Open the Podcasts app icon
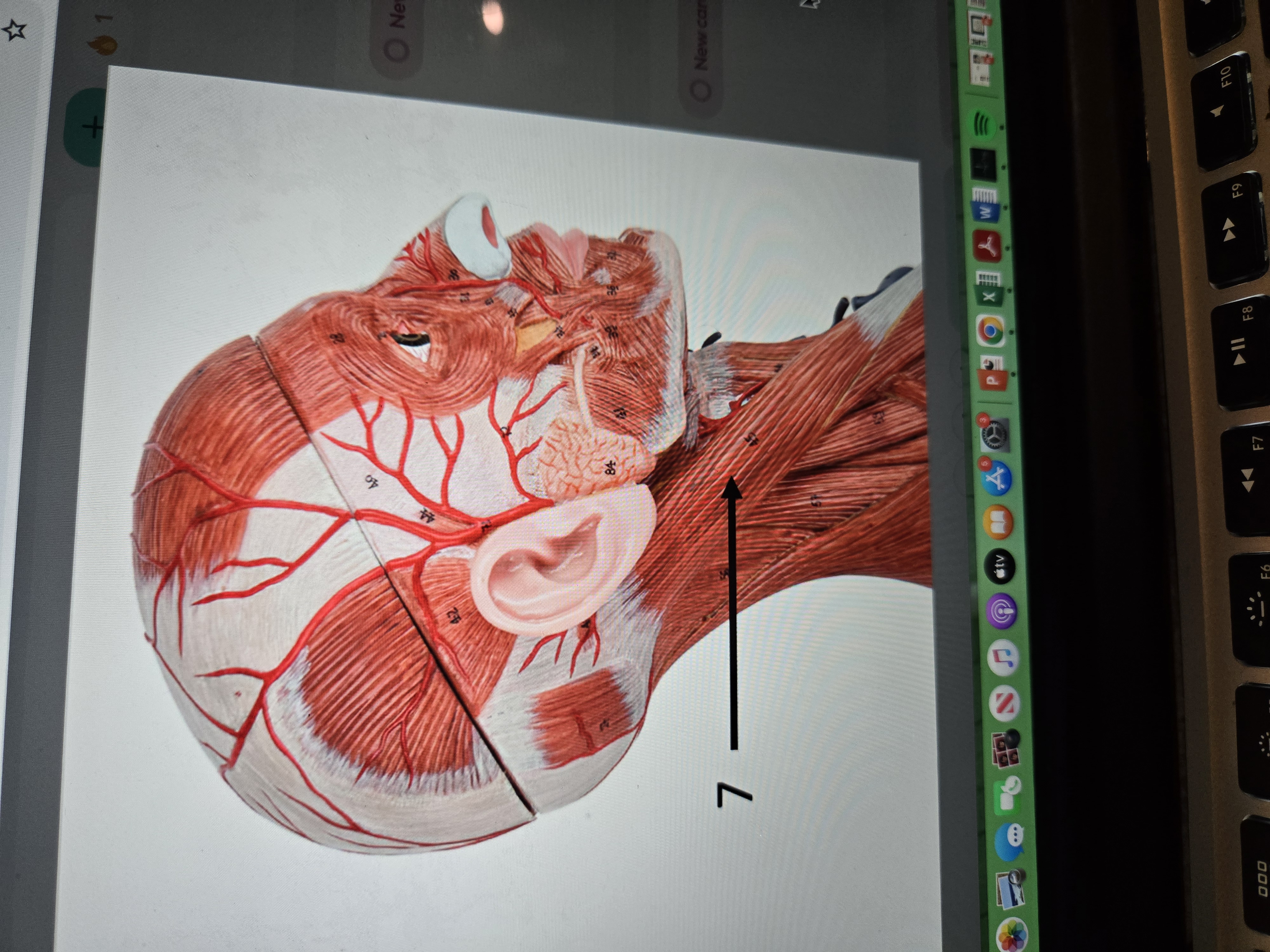This screenshot has height=952, width=1270. [x=1001, y=611]
